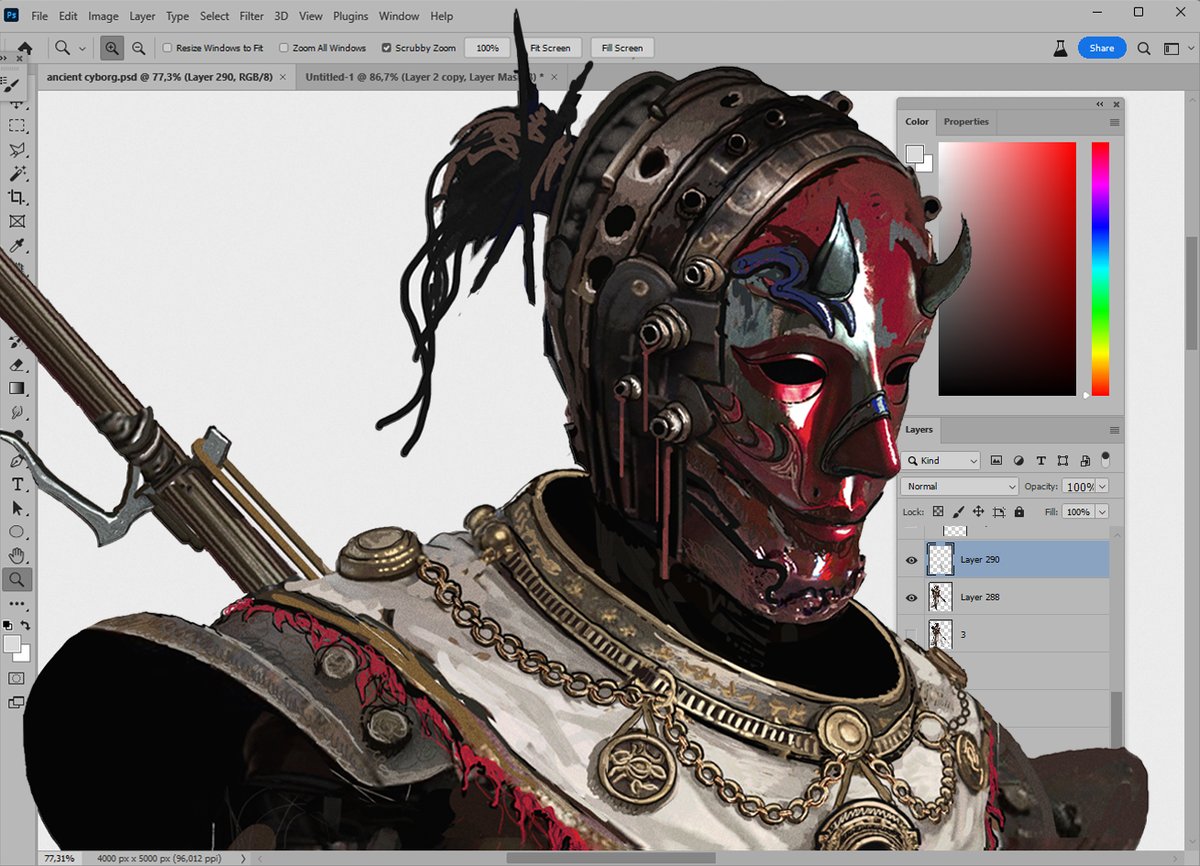This screenshot has width=1200, height=866.
Task: Open the Normal blend mode dropdown
Action: point(959,486)
